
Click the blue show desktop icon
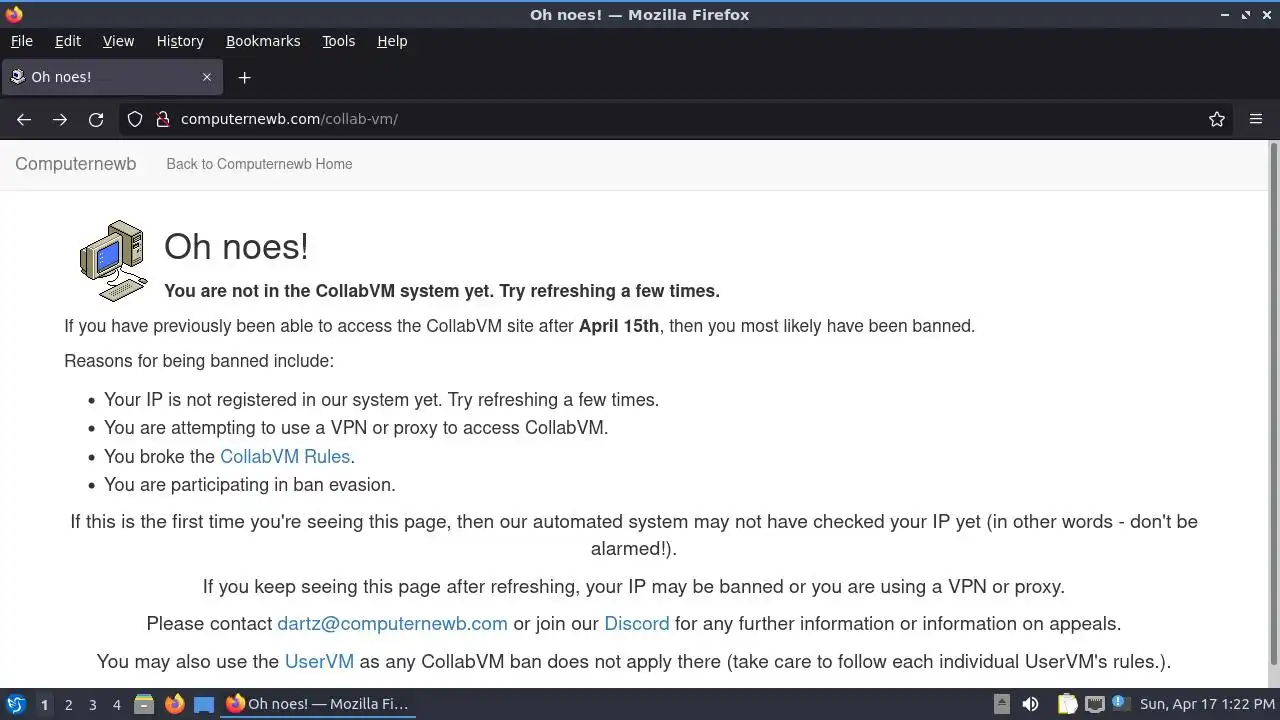tap(204, 704)
